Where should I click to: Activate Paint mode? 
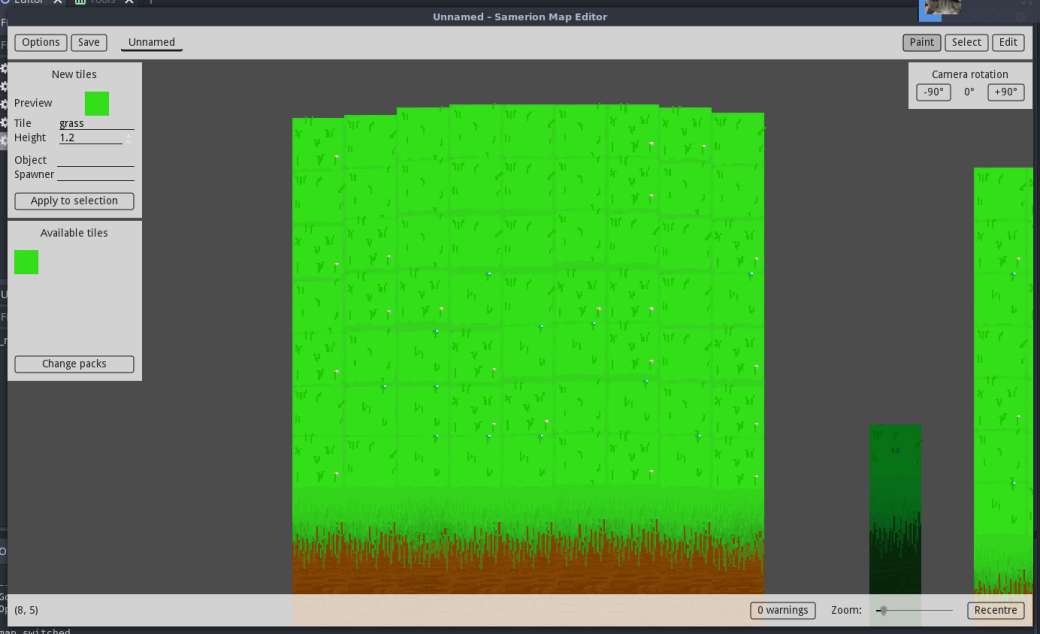pos(921,42)
